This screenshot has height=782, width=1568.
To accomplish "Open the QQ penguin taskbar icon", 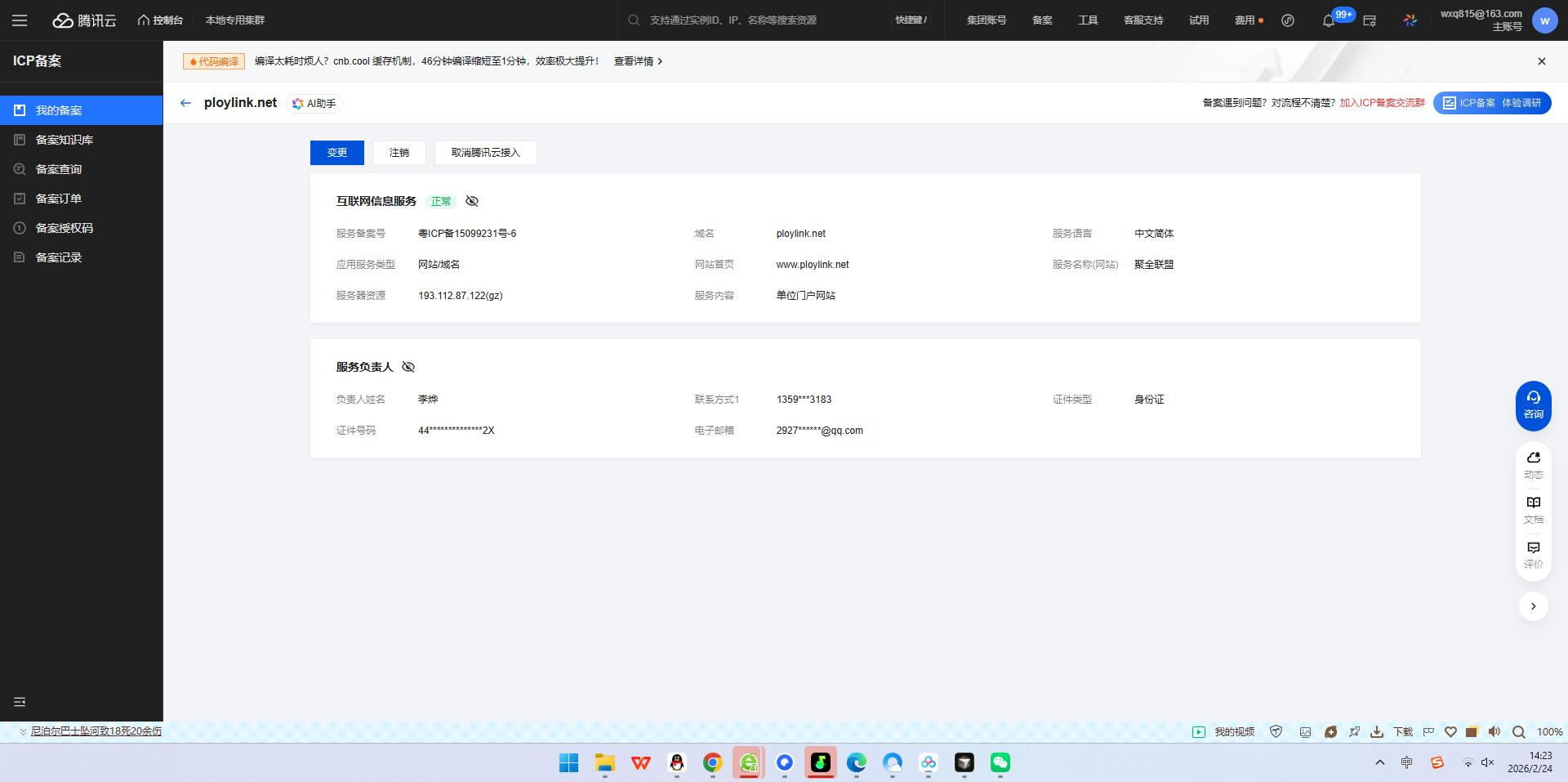I will 677,762.
